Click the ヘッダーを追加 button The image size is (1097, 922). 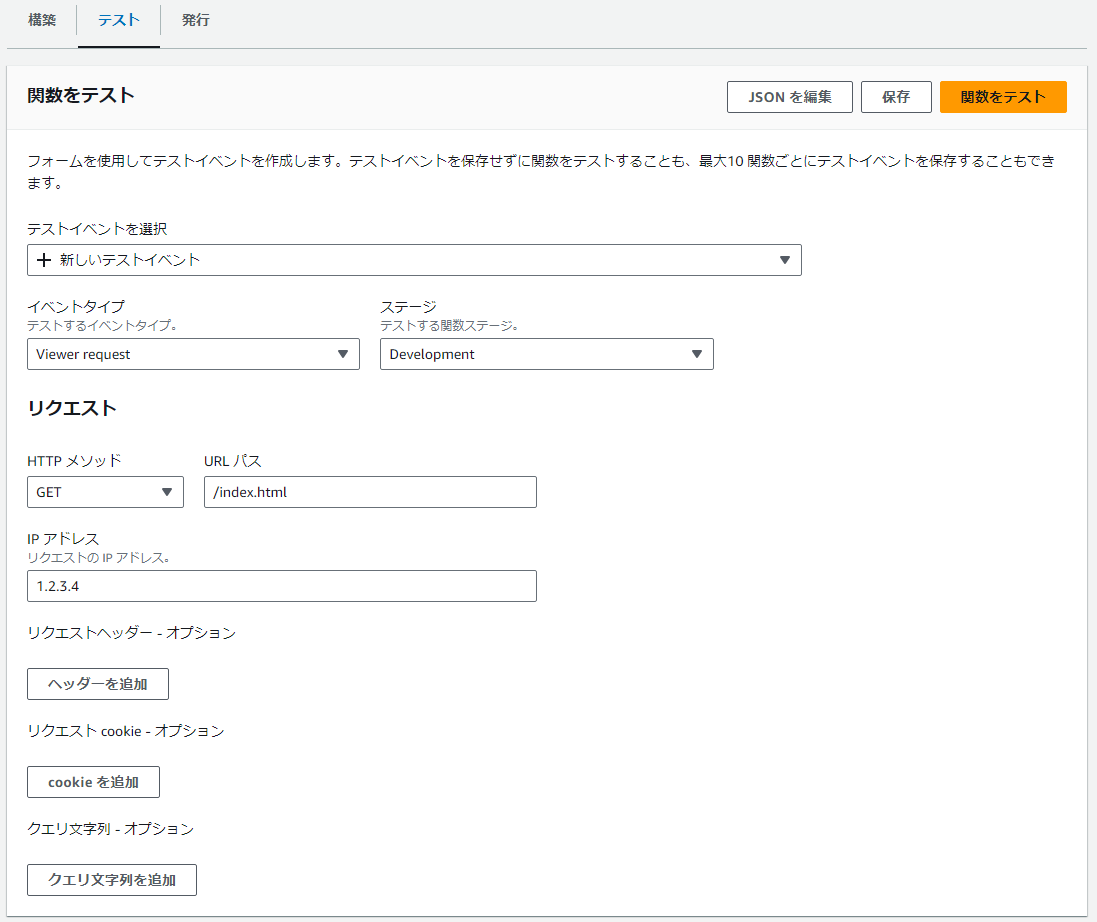click(x=97, y=683)
